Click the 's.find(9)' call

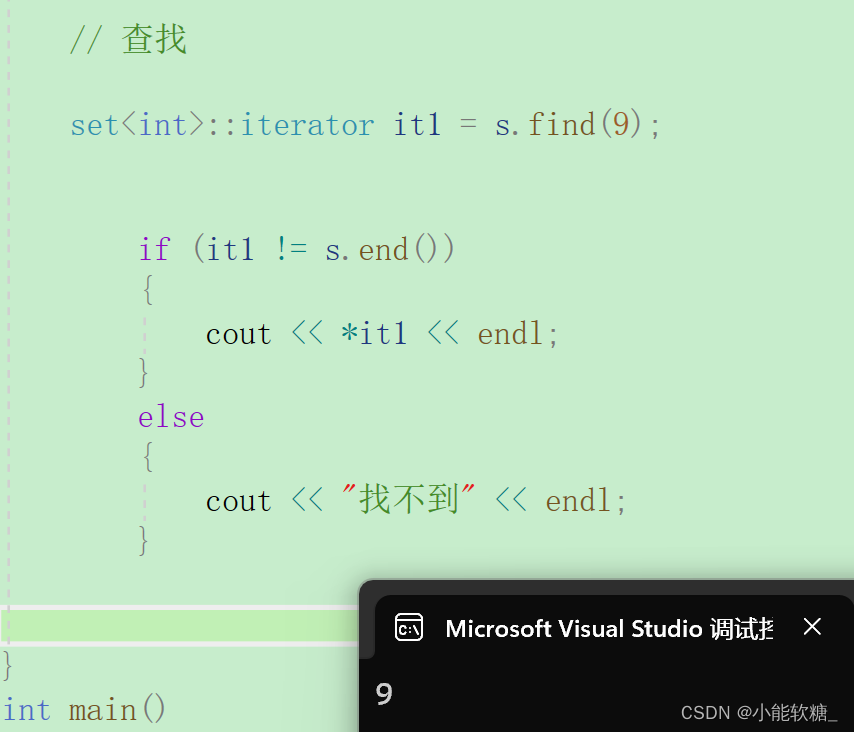570,124
